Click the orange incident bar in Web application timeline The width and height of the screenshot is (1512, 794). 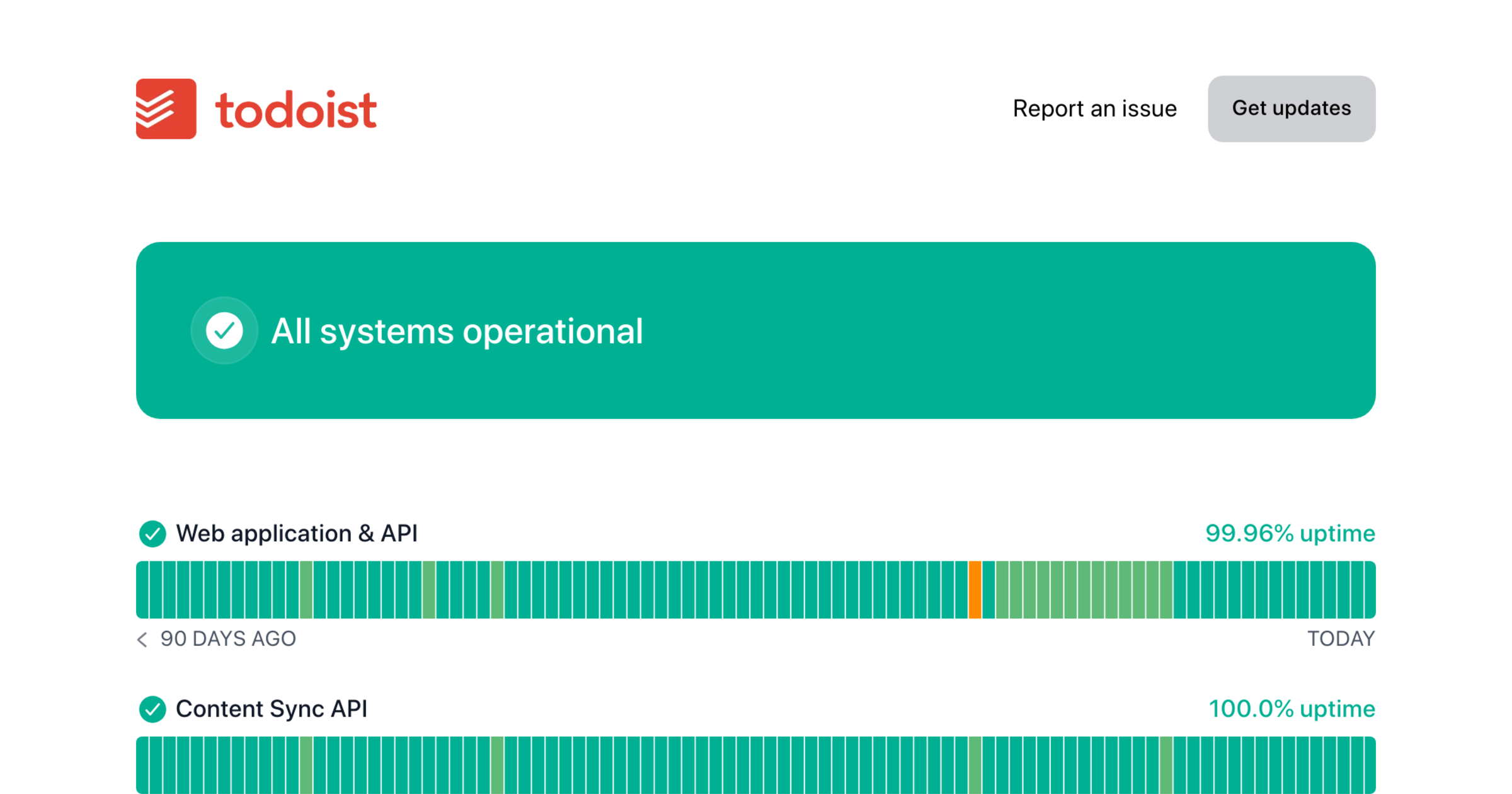975,590
